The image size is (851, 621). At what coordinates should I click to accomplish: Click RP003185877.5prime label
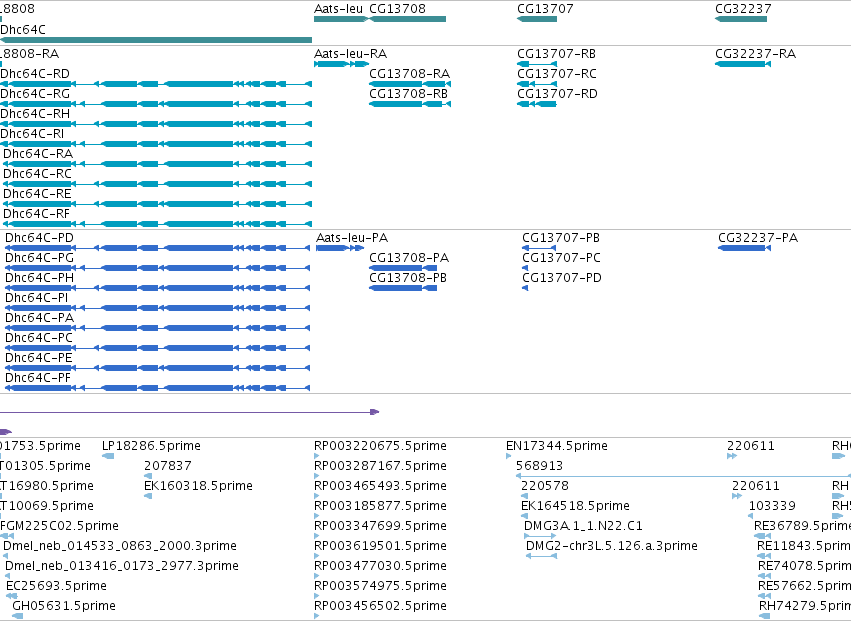click(380, 506)
